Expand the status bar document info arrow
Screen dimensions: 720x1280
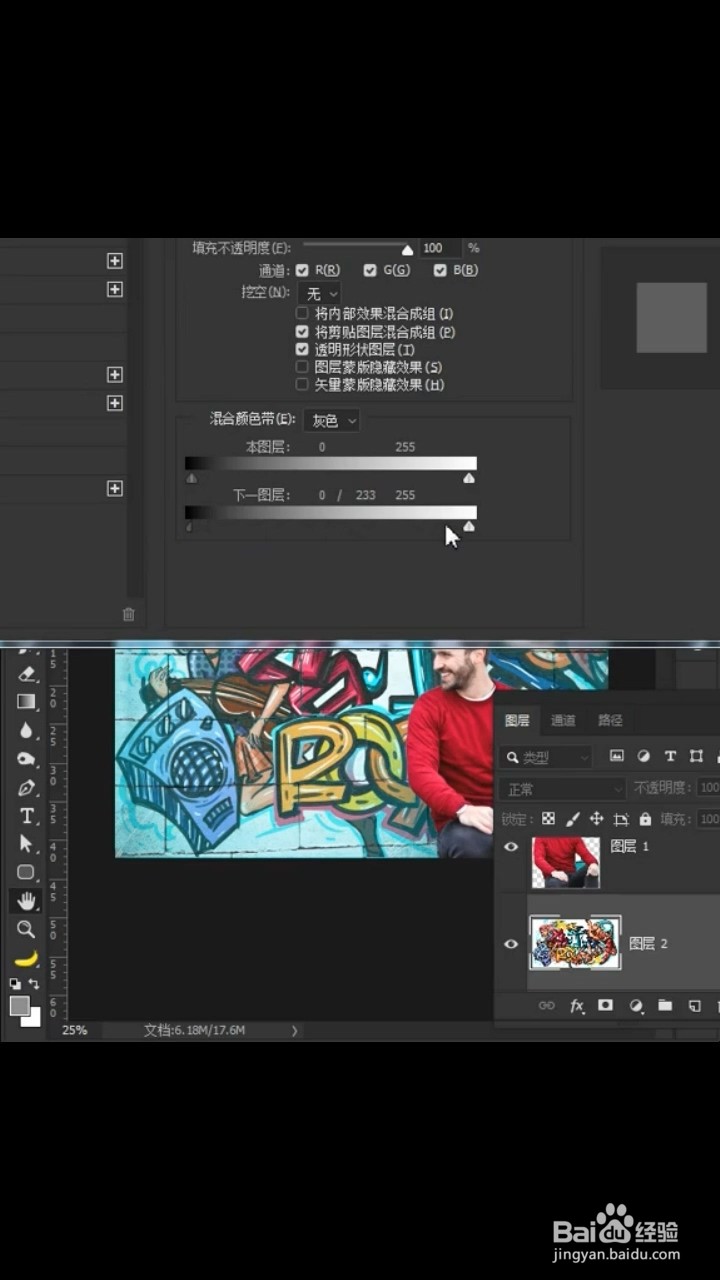[294, 1030]
